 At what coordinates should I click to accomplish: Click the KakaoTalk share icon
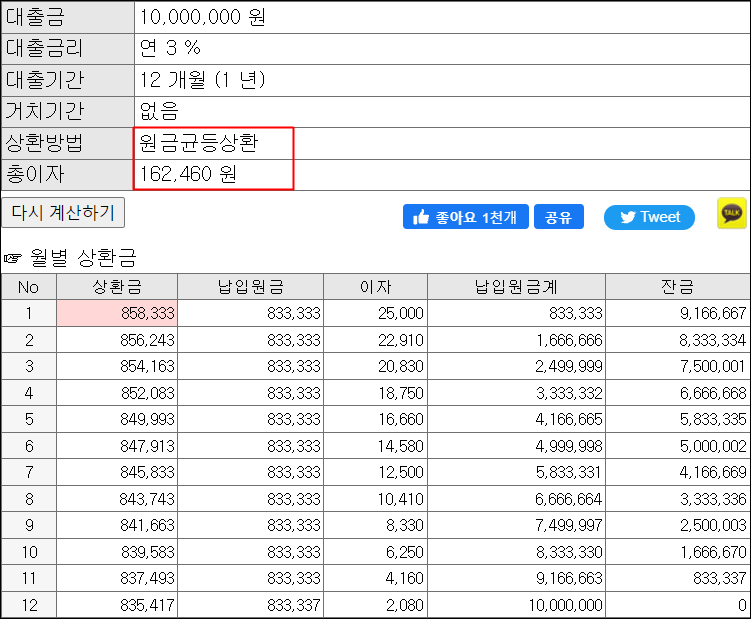click(731, 213)
